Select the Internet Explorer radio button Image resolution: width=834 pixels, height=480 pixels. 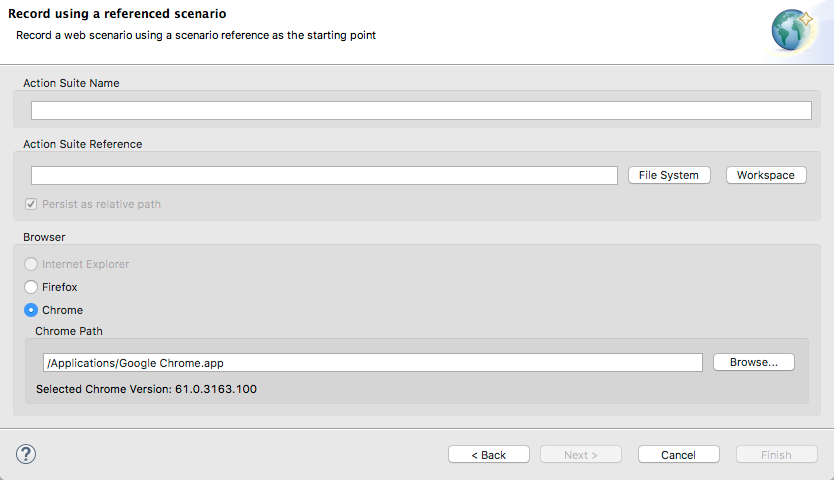click(x=31, y=264)
